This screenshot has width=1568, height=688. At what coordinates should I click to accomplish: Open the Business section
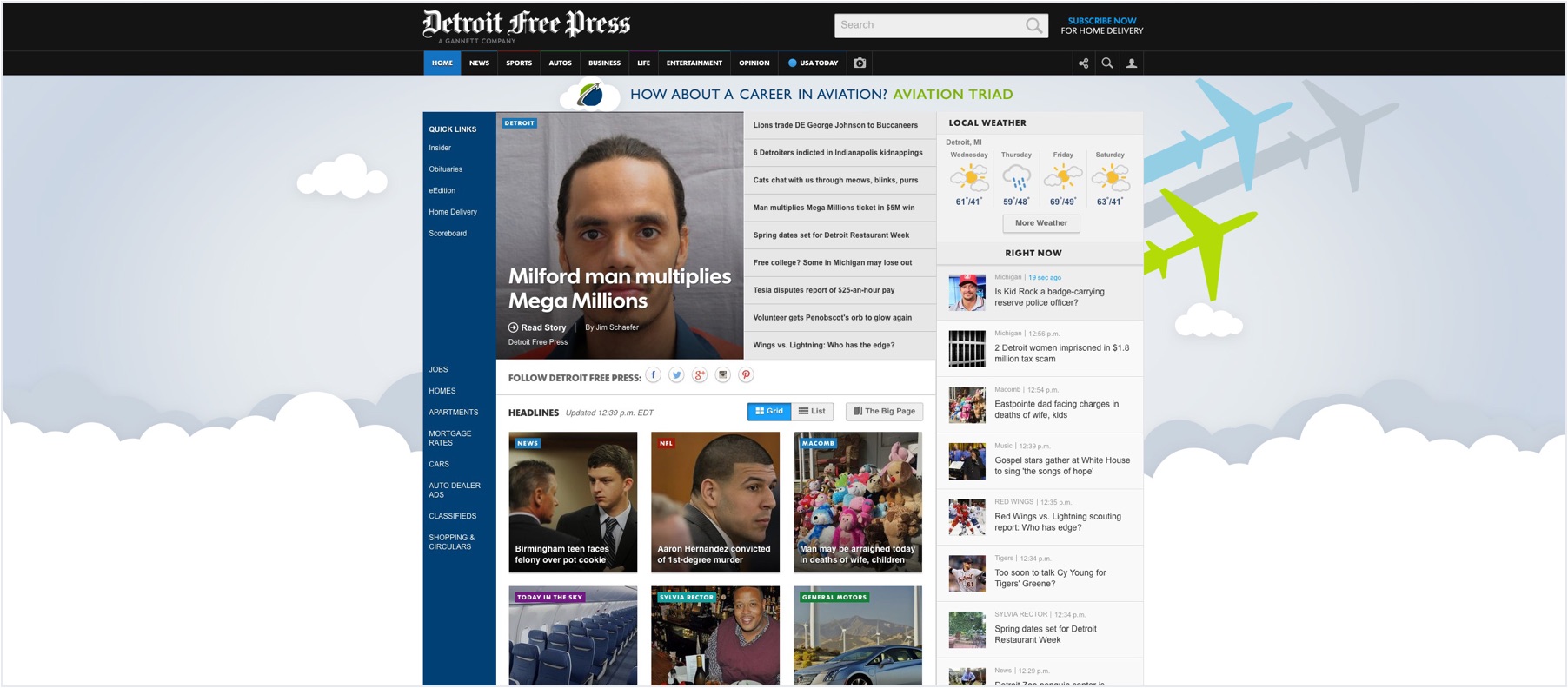click(x=604, y=63)
